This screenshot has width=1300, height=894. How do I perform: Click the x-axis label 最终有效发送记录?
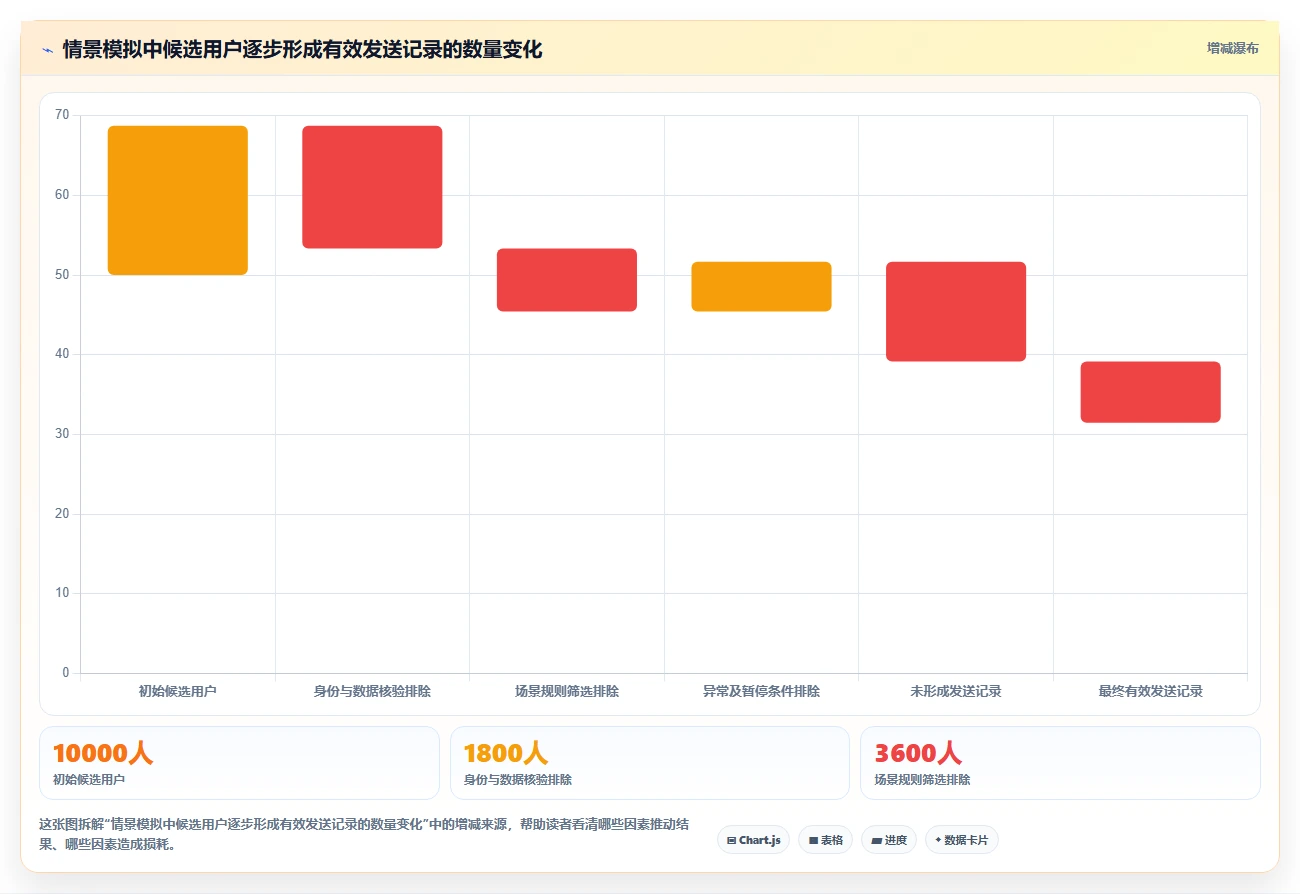(x=1150, y=691)
